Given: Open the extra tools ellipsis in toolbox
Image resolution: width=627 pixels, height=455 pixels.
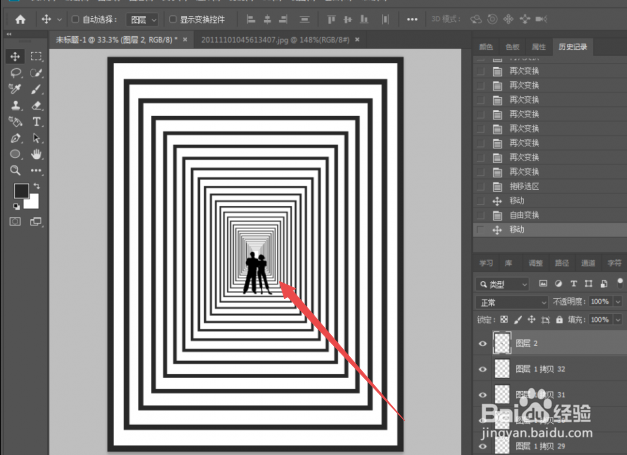Looking at the screenshot, I should [36, 170].
